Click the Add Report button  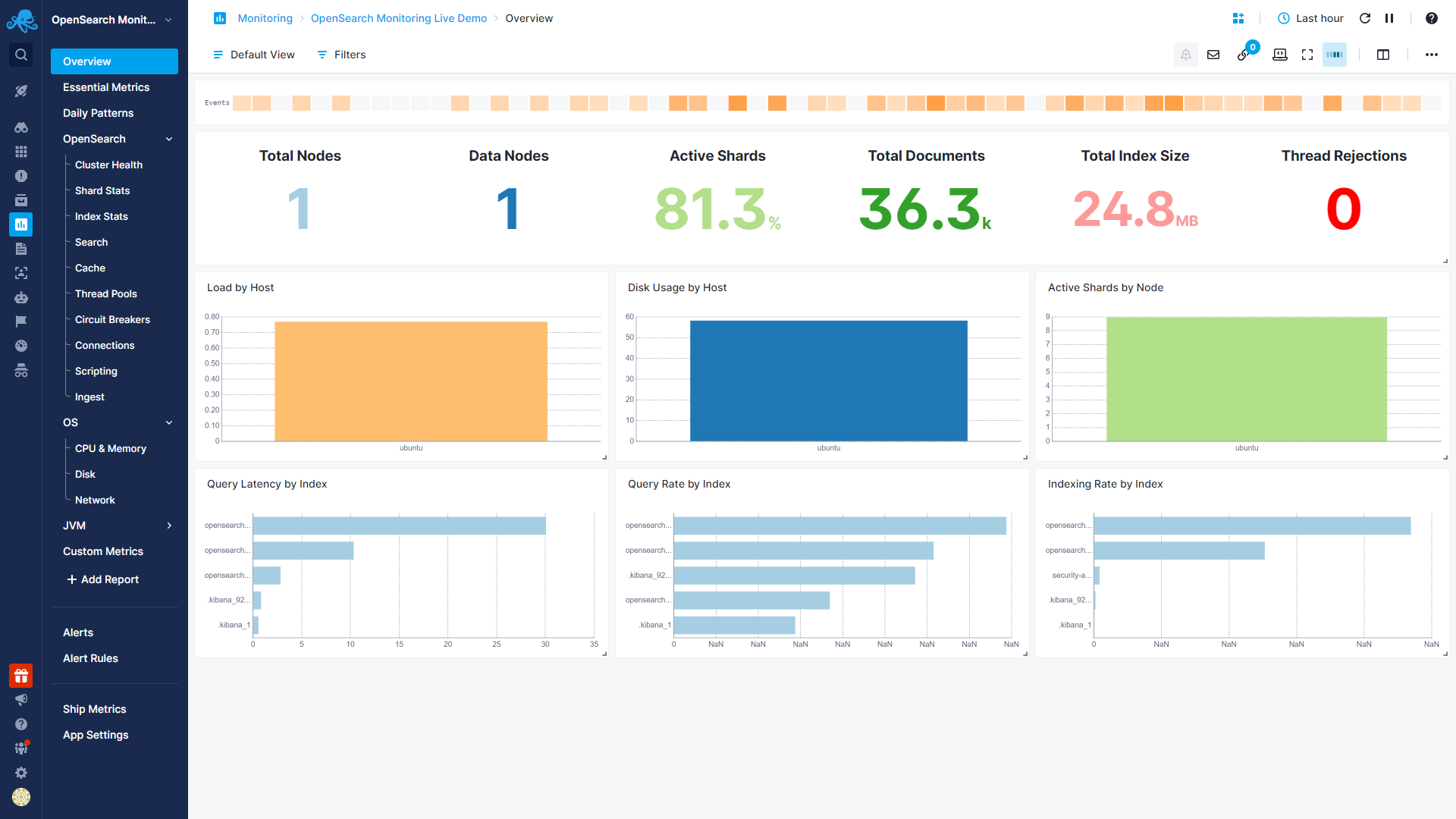[x=102, y=579]
